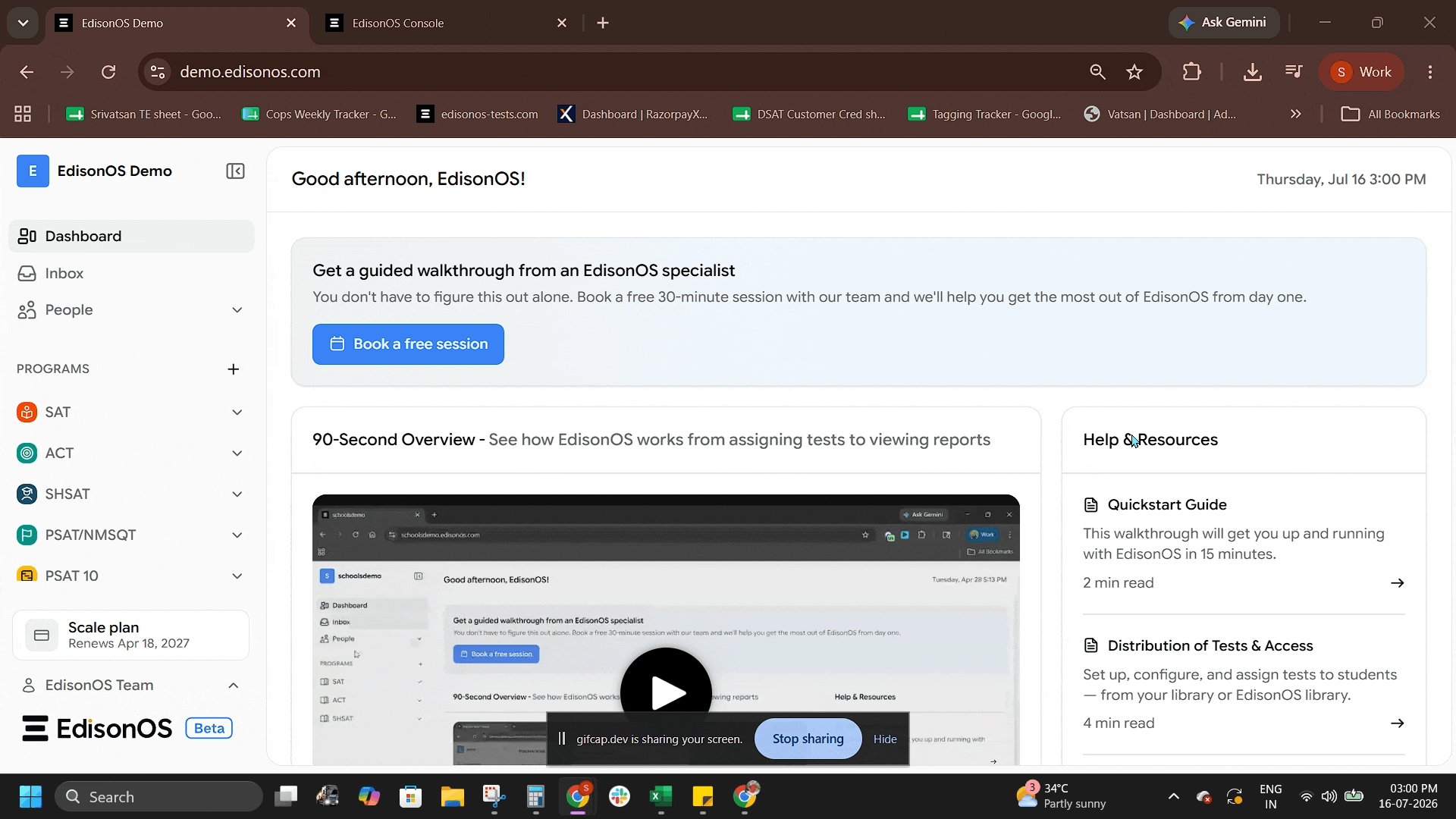Collapse the EdisonOS Team menu
Image resolution: width=1456 pixels, height=819 pixels.
(x=234, y=686)
